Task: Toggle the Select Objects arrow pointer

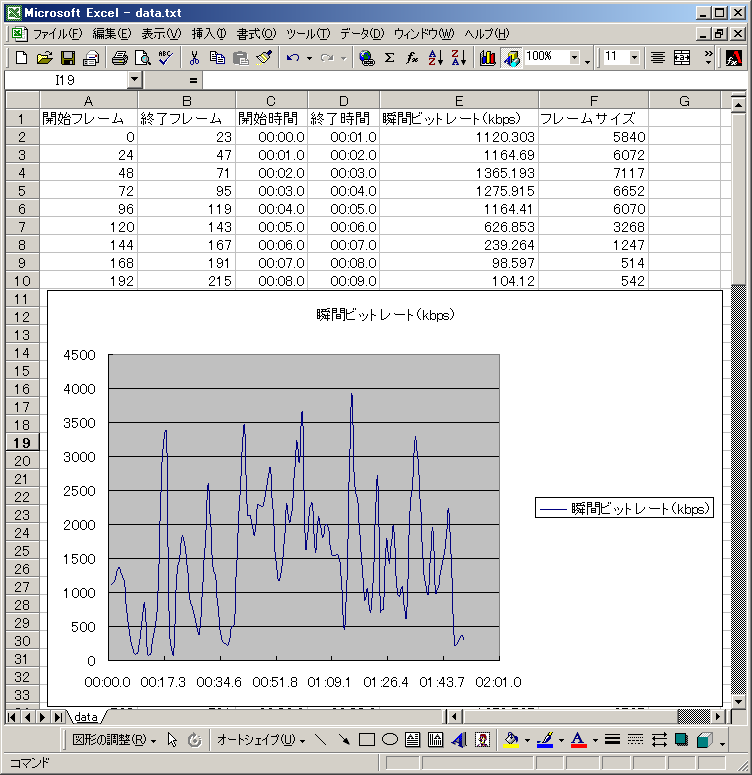Action: [172, 740]
